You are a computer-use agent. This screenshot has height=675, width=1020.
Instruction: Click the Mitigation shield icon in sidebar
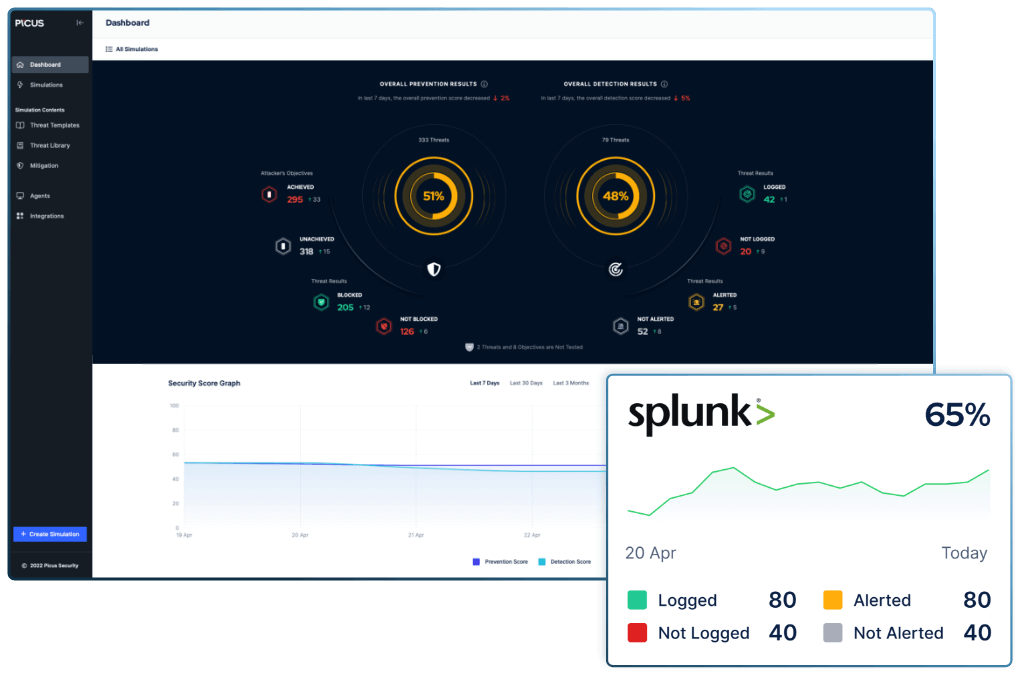click(x=20, y=165)
